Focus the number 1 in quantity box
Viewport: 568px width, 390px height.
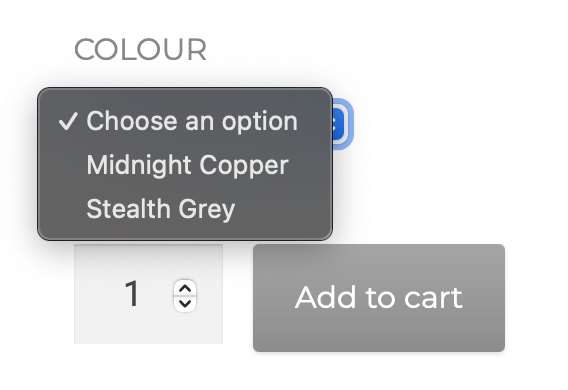click(x=131, y=294)
